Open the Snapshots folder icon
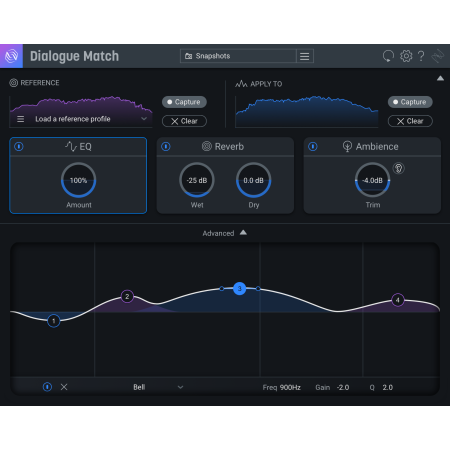450x450 pixels. (x=188, y=56)
